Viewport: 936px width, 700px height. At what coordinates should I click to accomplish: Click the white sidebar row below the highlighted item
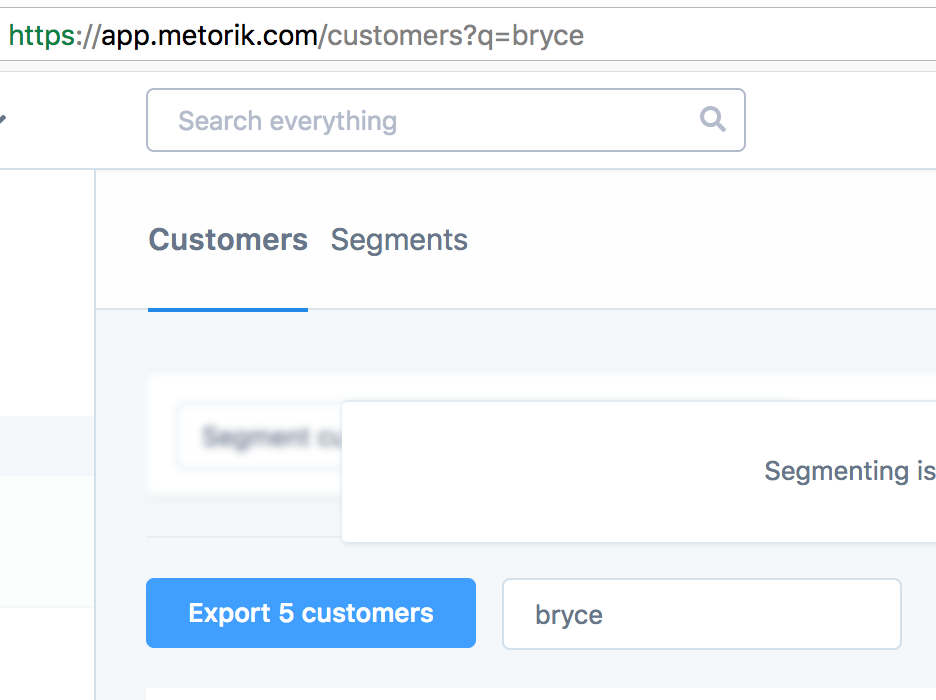[x=47, y=540]
